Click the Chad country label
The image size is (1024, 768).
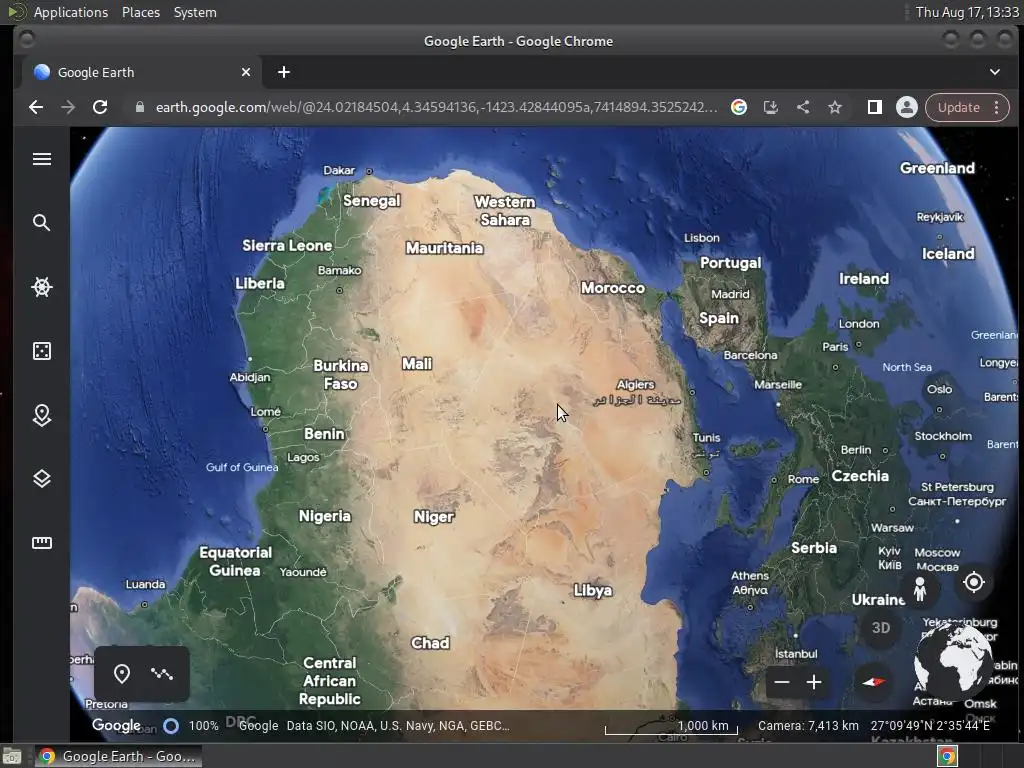tap(430, 643)
